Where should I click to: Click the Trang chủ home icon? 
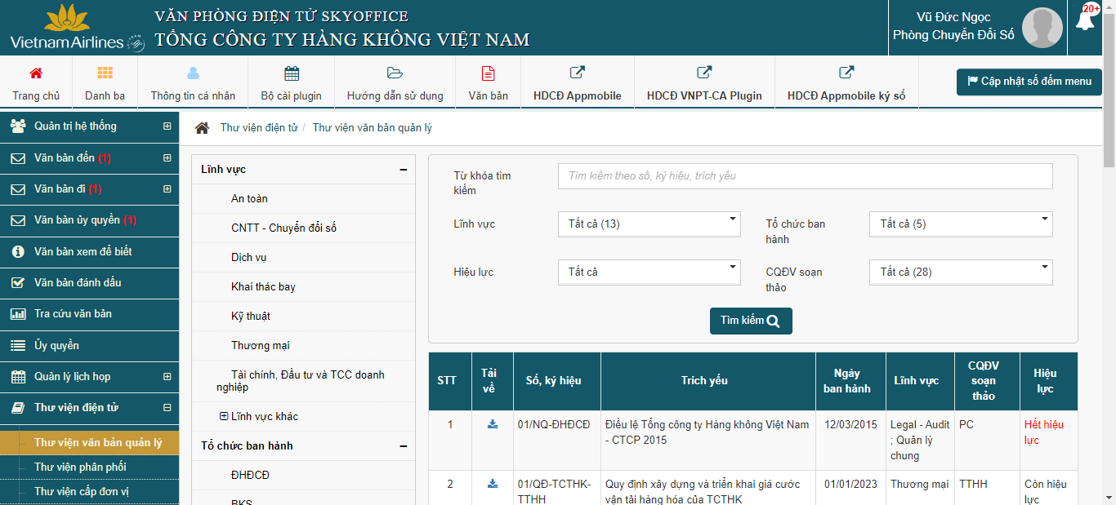(x=36, y=73)
